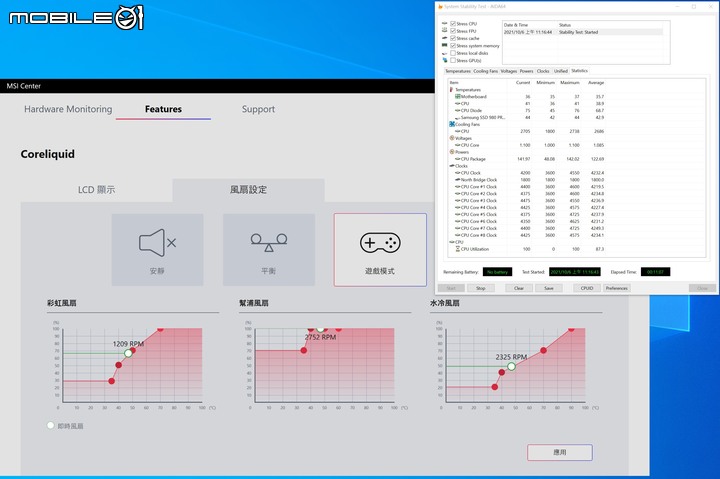Select the 'CPU Package' power row

[x=529, y=159]
